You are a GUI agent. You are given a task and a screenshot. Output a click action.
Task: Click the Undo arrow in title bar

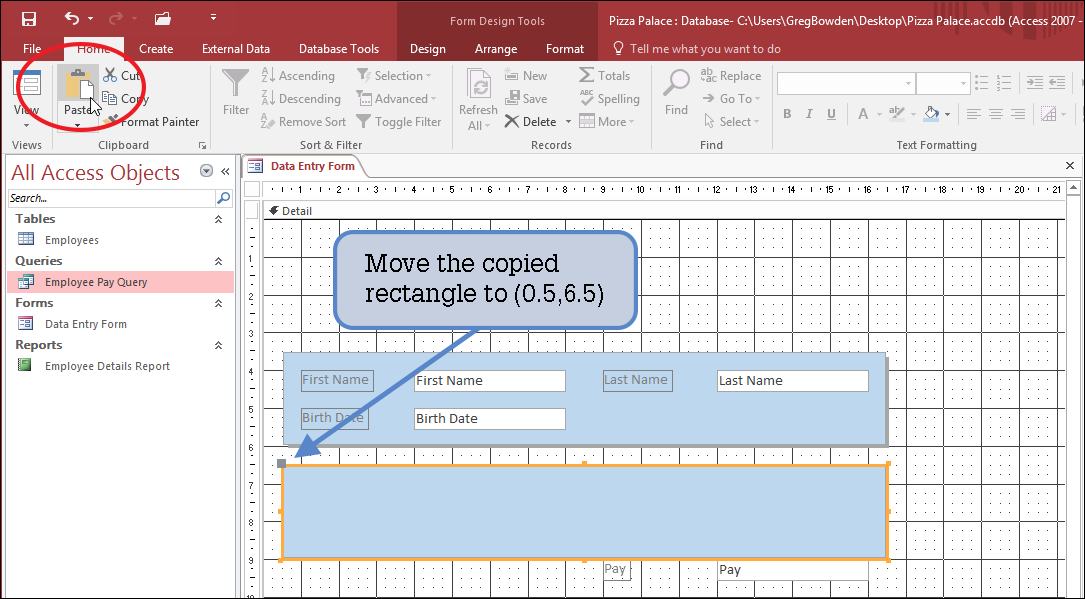tap(71, 18)
